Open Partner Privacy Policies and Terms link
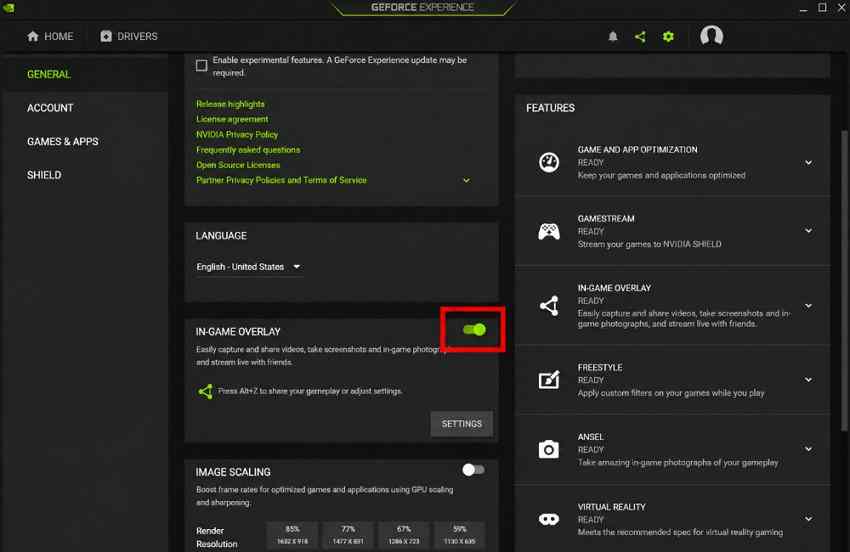The image size is (850, 552). coord(281,180)
